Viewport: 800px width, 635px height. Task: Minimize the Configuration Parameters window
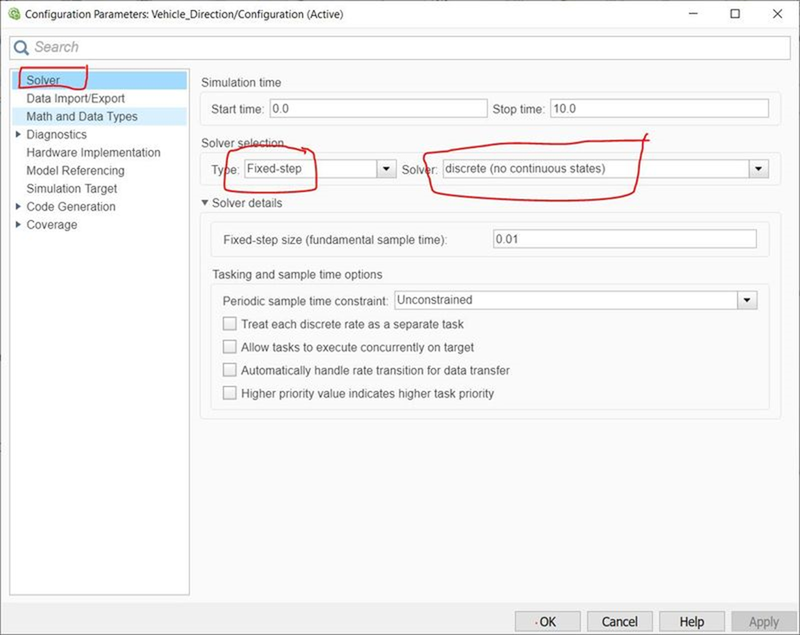tap(693, 14)
